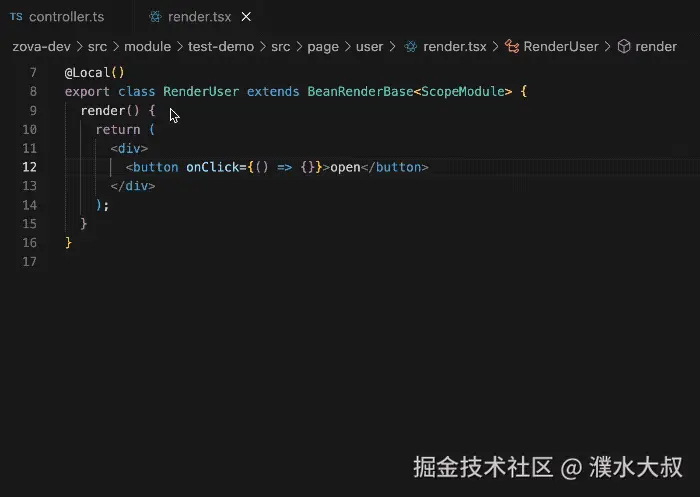Screen dimensions: 700x497
Task: Click the ); on line 14
Action: (x=102, y=205)
